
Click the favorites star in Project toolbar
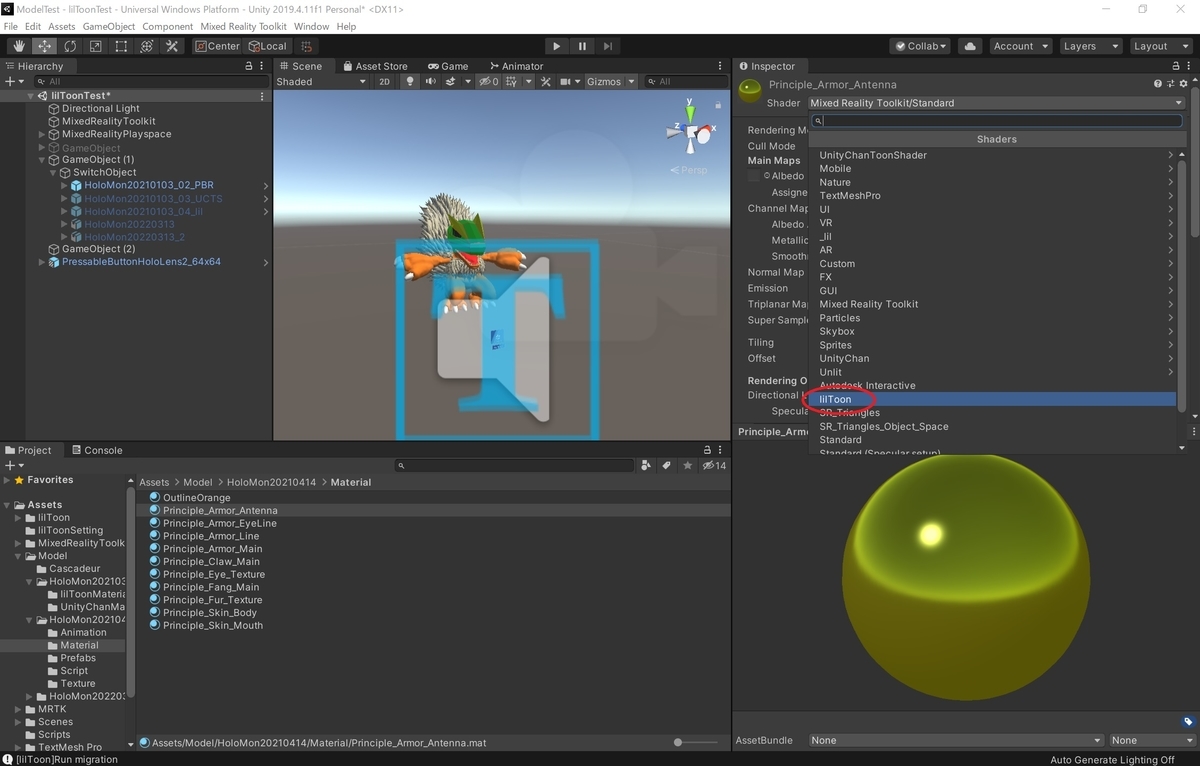pyautogui.click(x=687, y=465)
